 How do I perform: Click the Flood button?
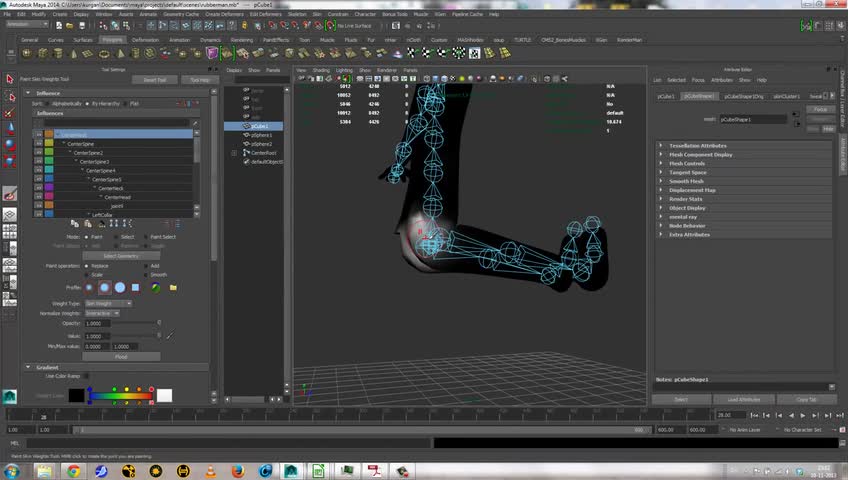(121, 356)
